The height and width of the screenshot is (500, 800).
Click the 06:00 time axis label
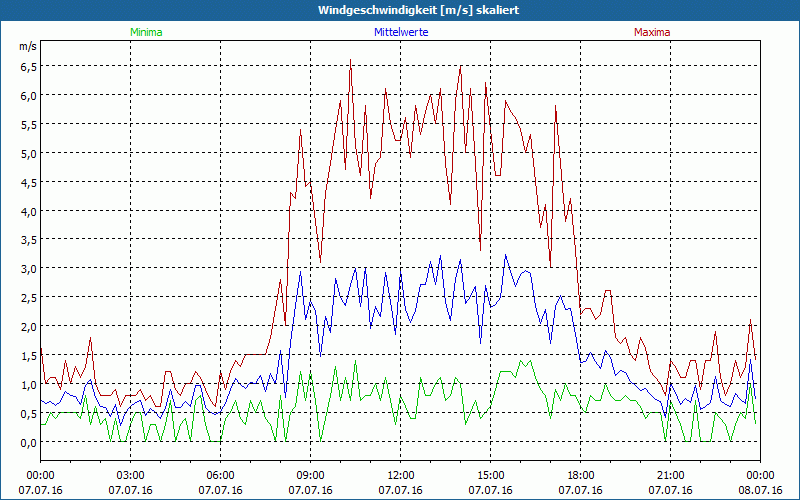[220, 476]
